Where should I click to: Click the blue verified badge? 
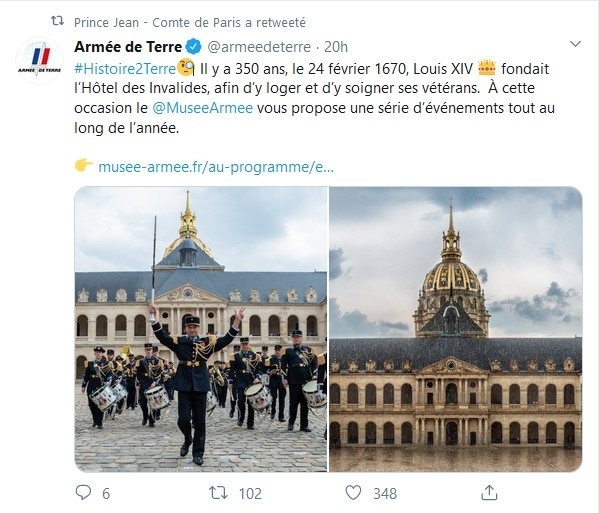[194, 47]
